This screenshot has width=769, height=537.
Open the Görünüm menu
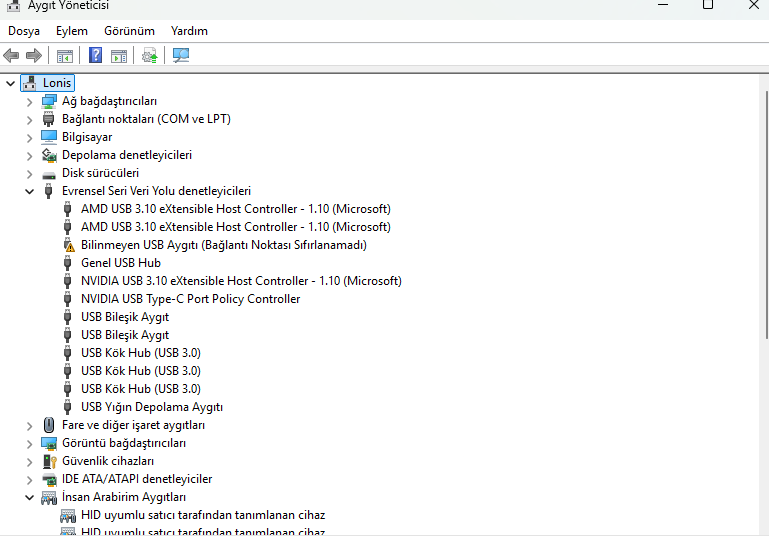(x=129, y=31)
